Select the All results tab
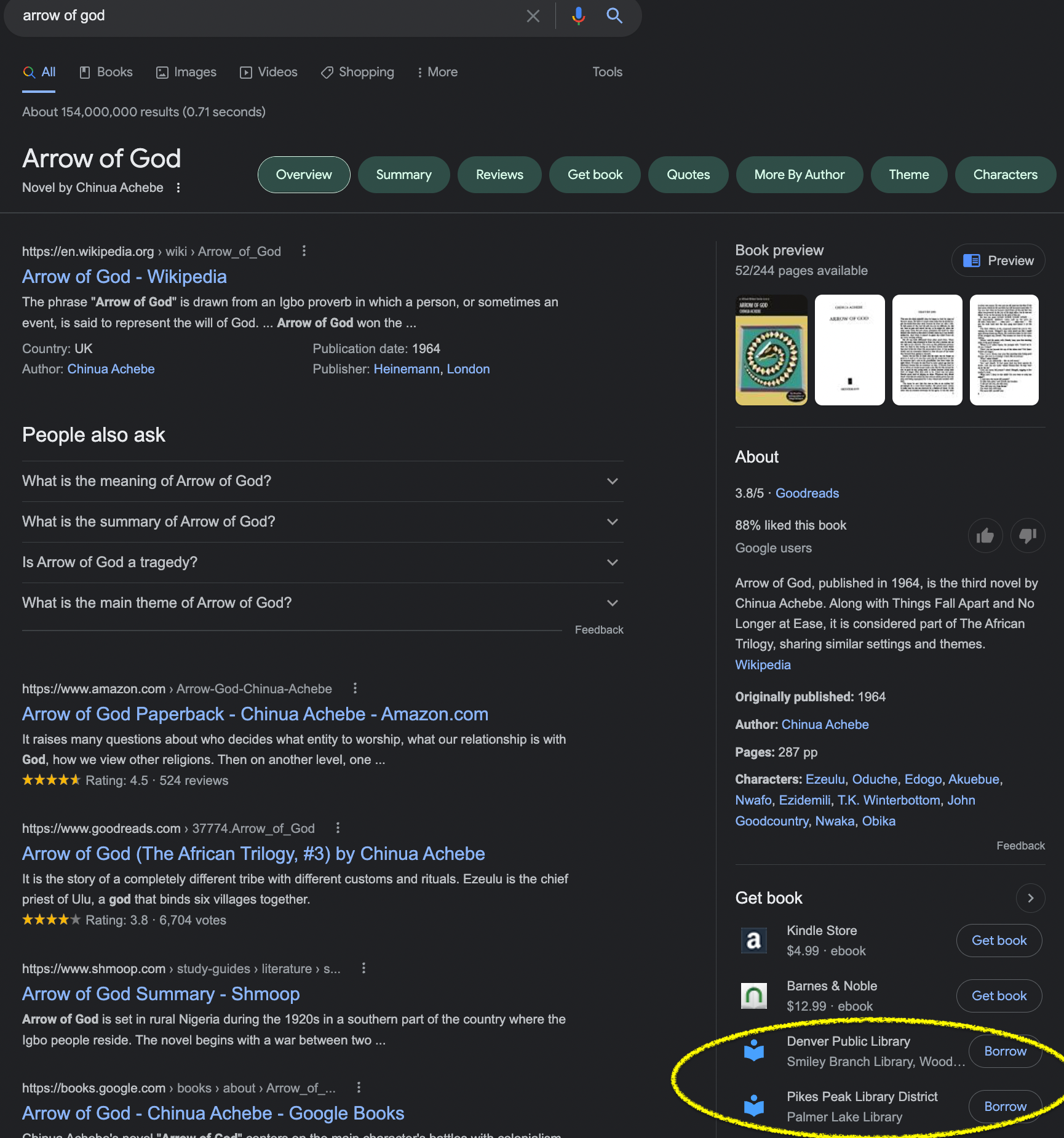 click(39, 72)
